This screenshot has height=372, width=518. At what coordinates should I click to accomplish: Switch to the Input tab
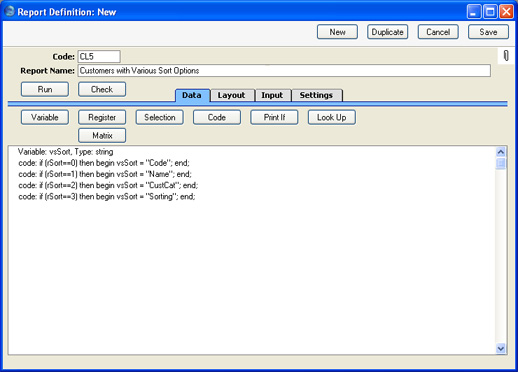point(272,95)
